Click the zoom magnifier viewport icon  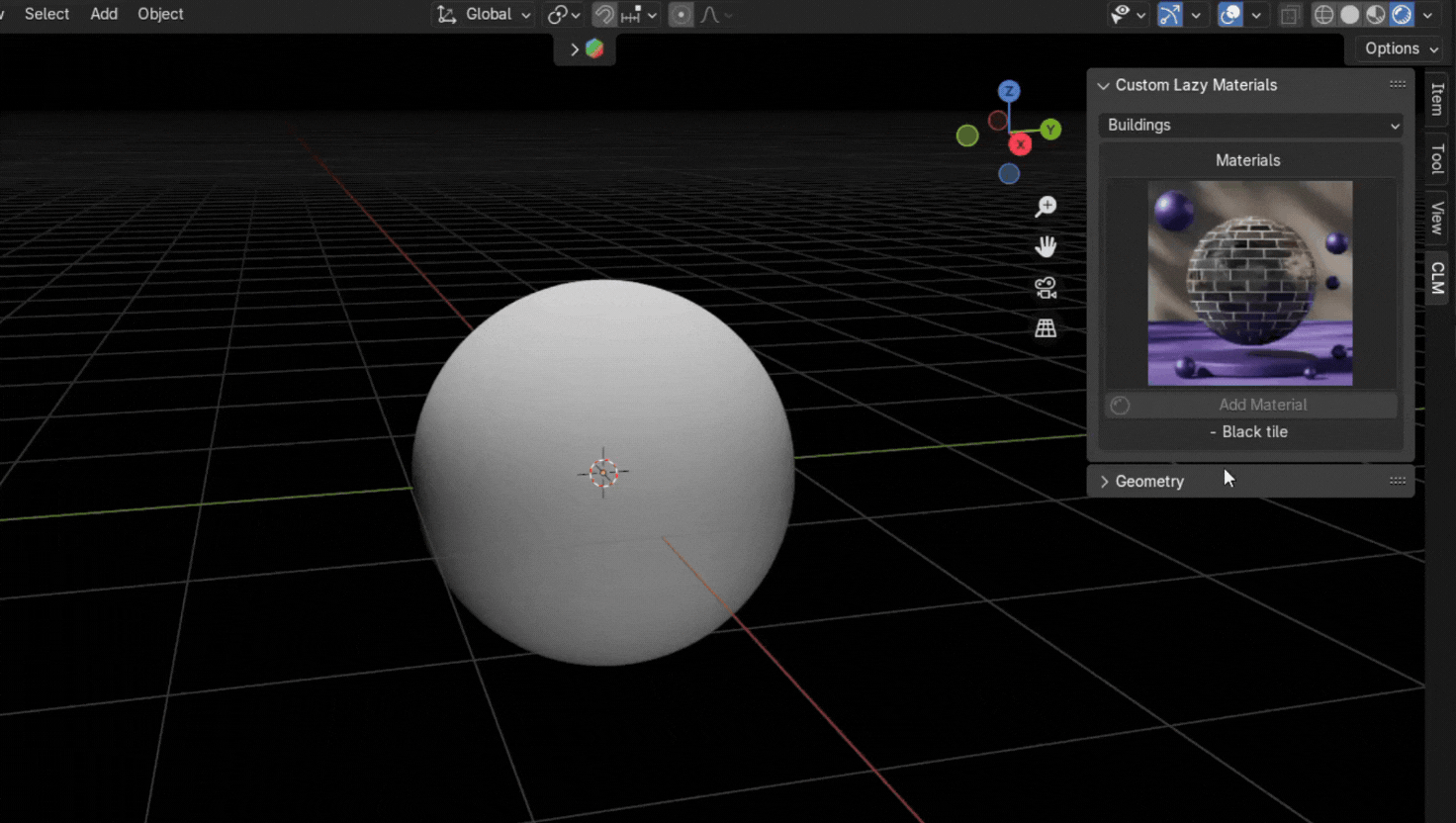pos(1046,207)
